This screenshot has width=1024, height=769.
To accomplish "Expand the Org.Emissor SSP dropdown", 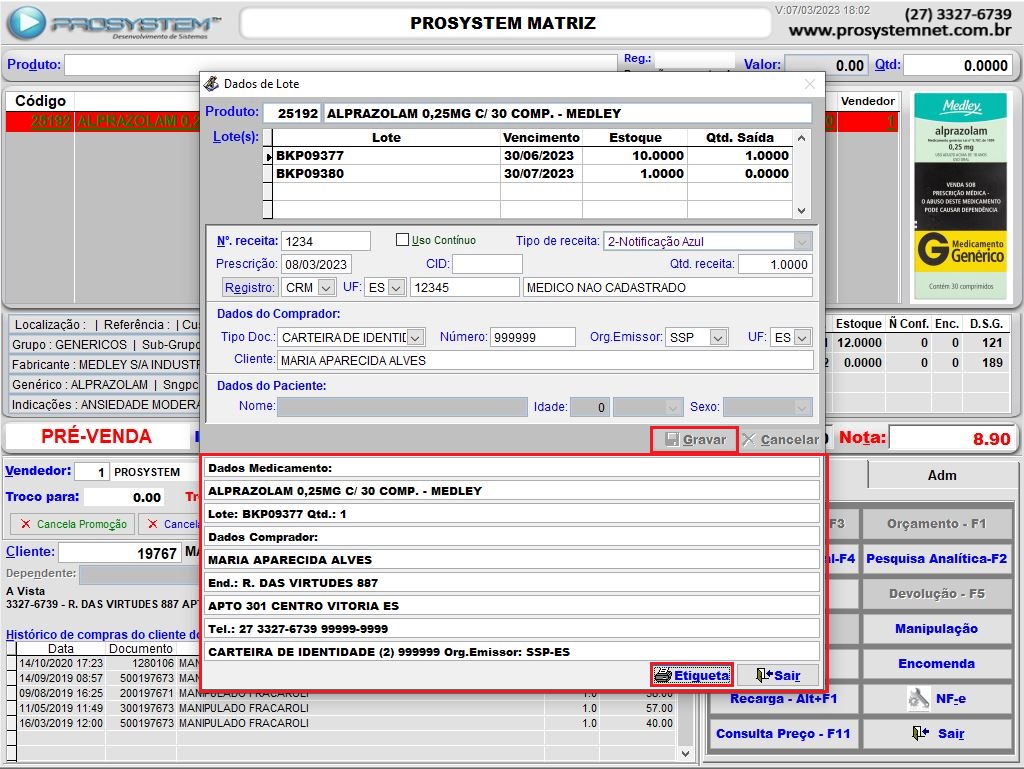I will (718, 337).
